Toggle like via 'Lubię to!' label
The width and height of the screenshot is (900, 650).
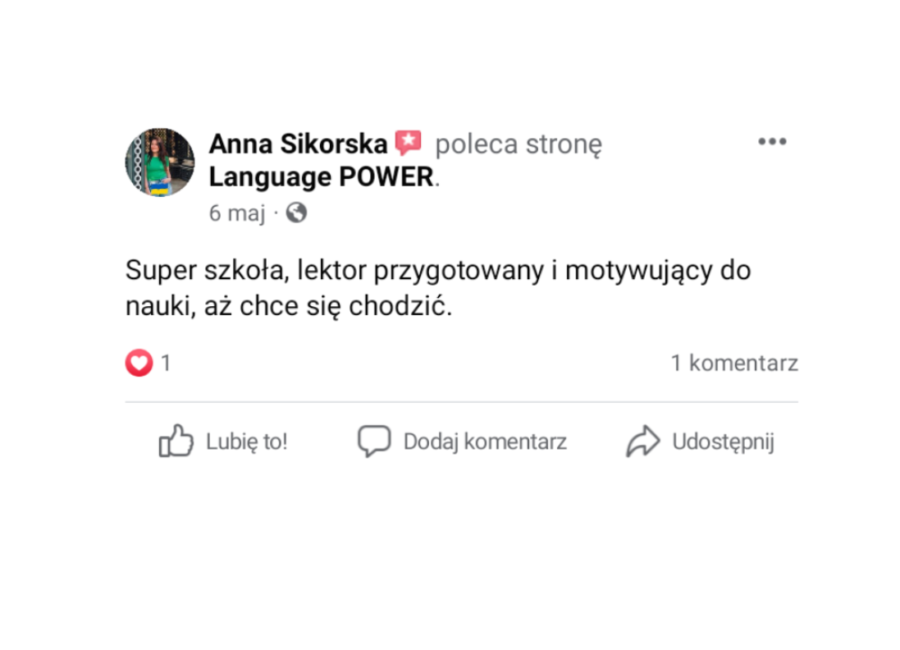tap(246, 442)
